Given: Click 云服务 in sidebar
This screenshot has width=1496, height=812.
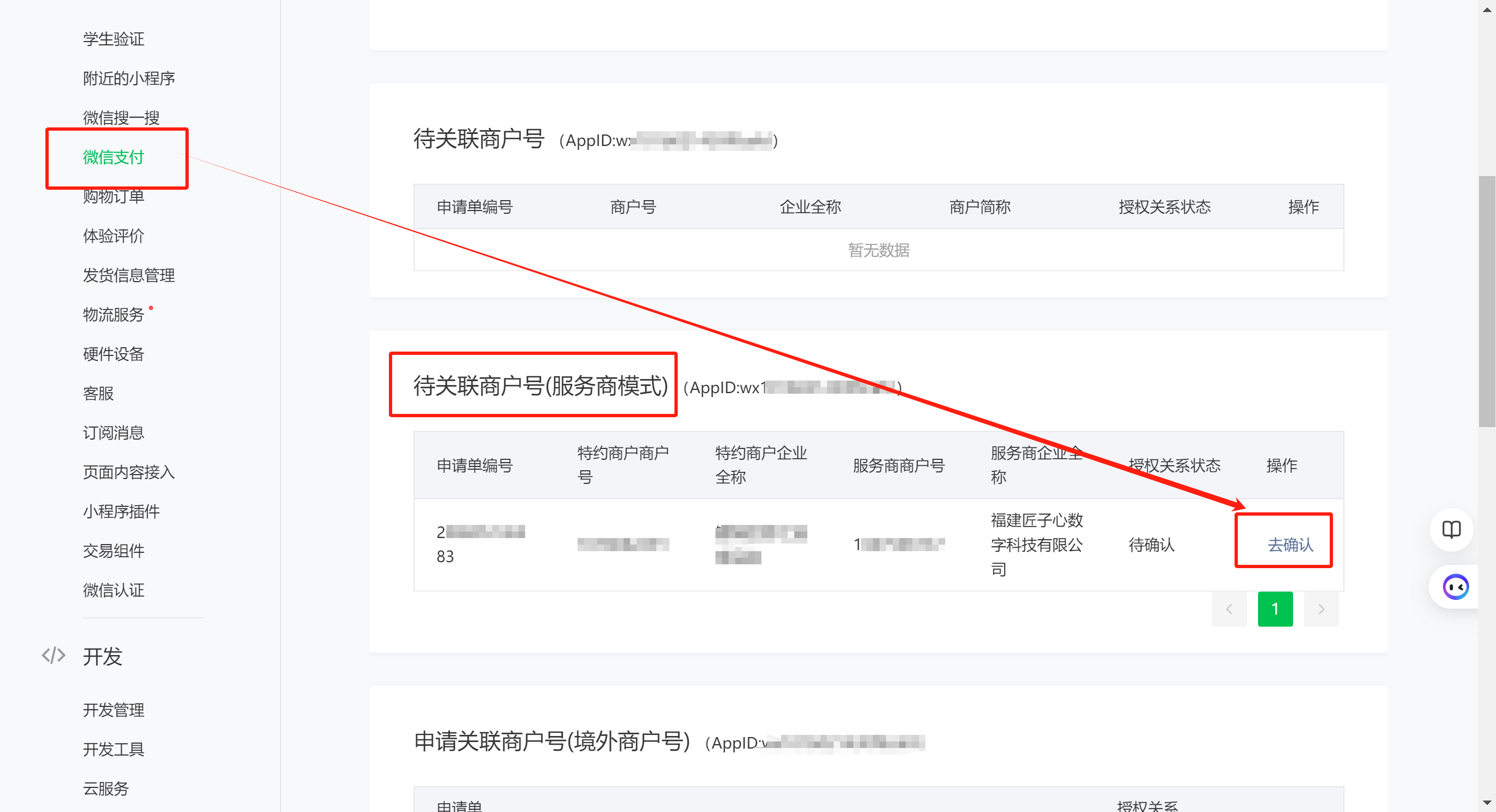Looking at the screenshot, I should (x=106, y=788).
